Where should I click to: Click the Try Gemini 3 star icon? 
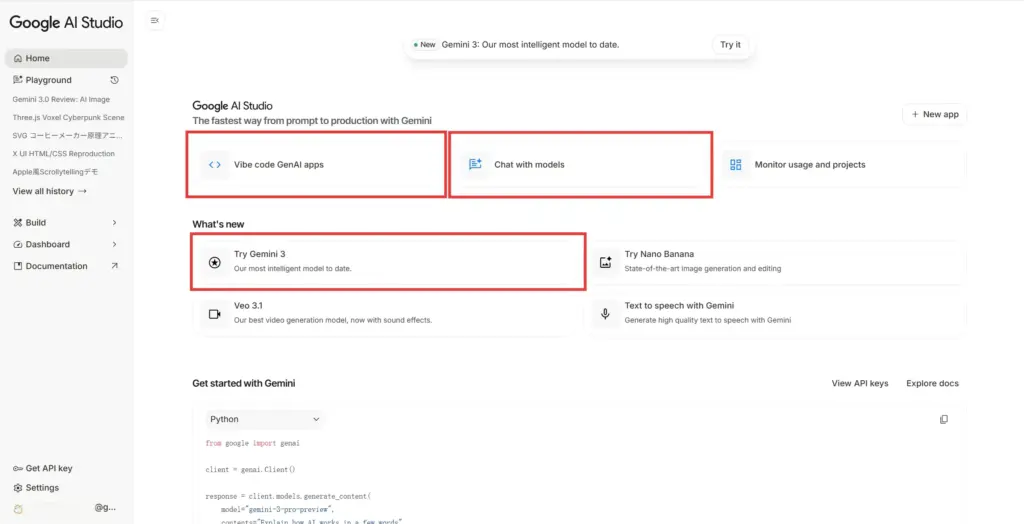click(x=214, y=262)
